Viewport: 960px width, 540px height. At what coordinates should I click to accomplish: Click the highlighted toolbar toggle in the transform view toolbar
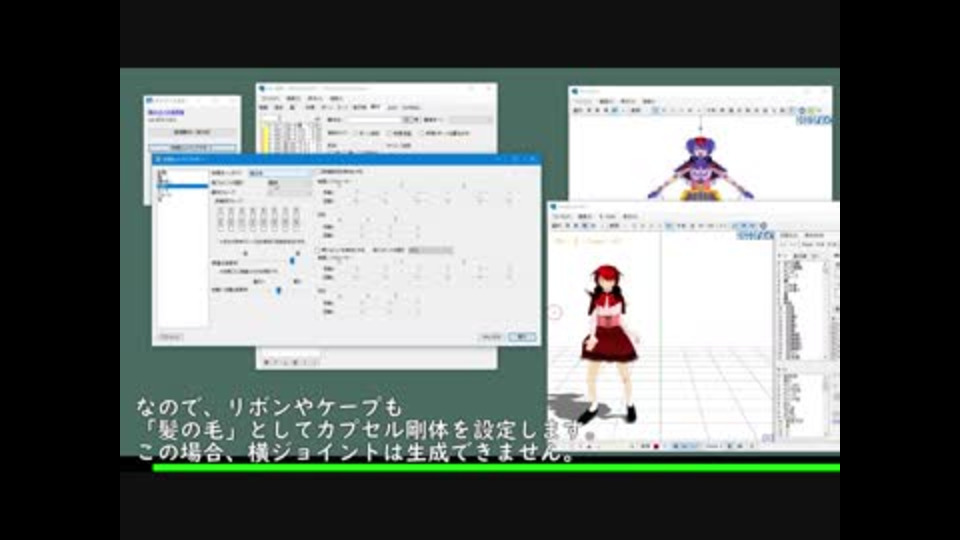669,226
